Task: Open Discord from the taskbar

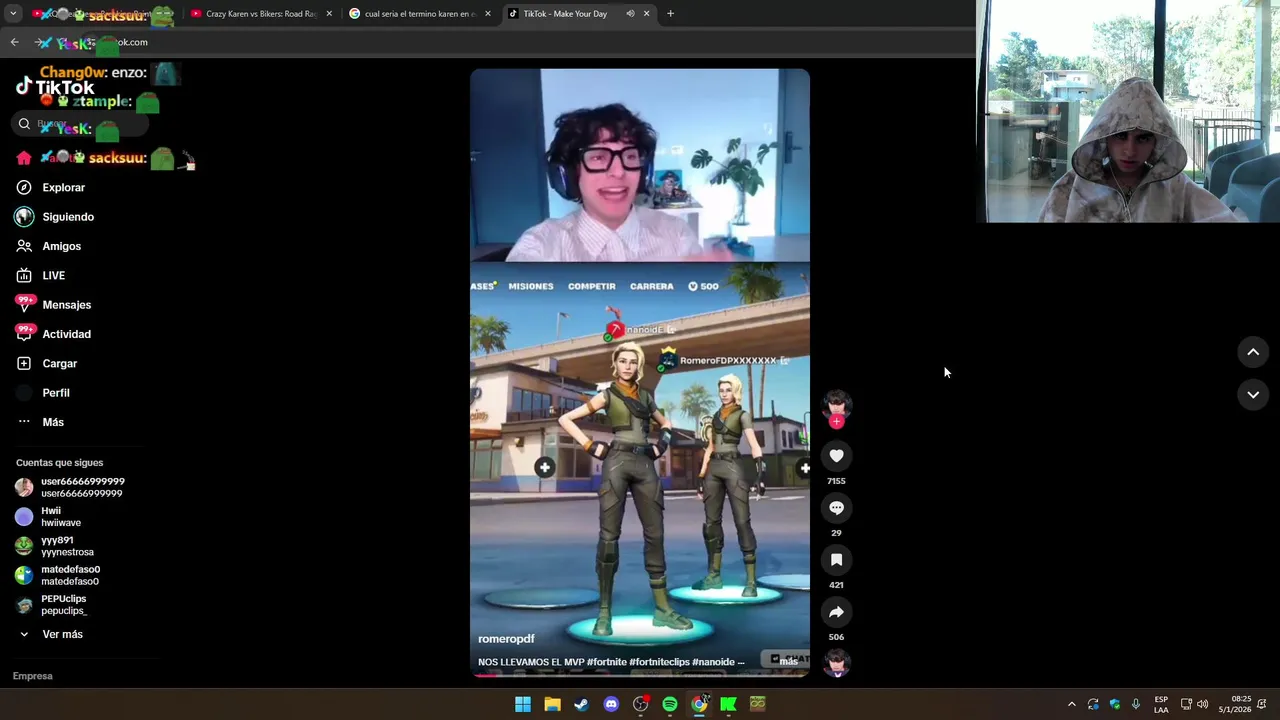Action: (x=611, y=704)
